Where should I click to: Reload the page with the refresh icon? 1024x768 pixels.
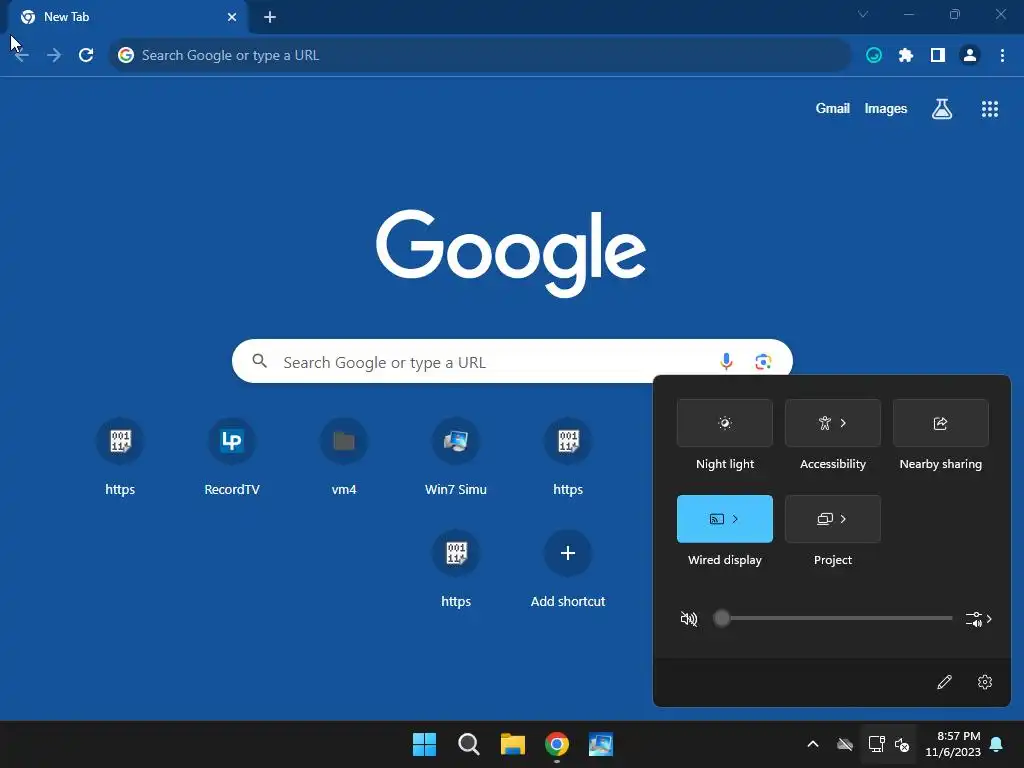[86, 56]
